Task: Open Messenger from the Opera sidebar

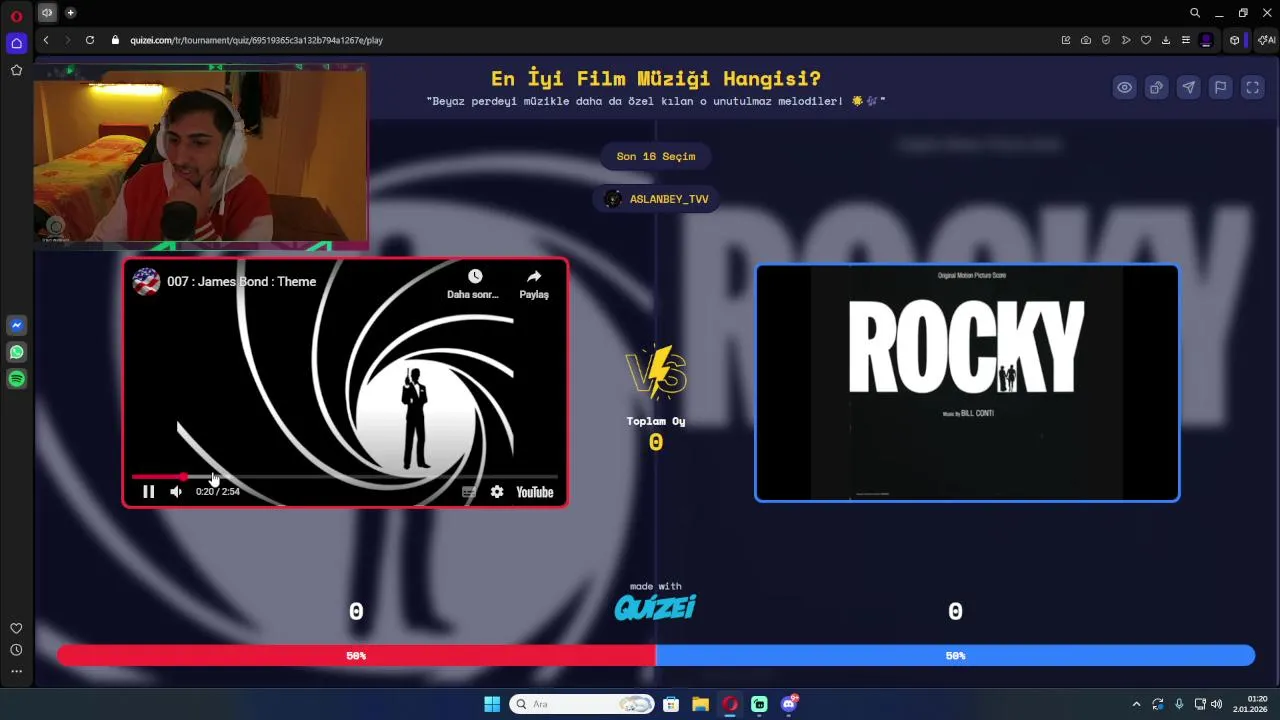Action: [x=16, y=325]
